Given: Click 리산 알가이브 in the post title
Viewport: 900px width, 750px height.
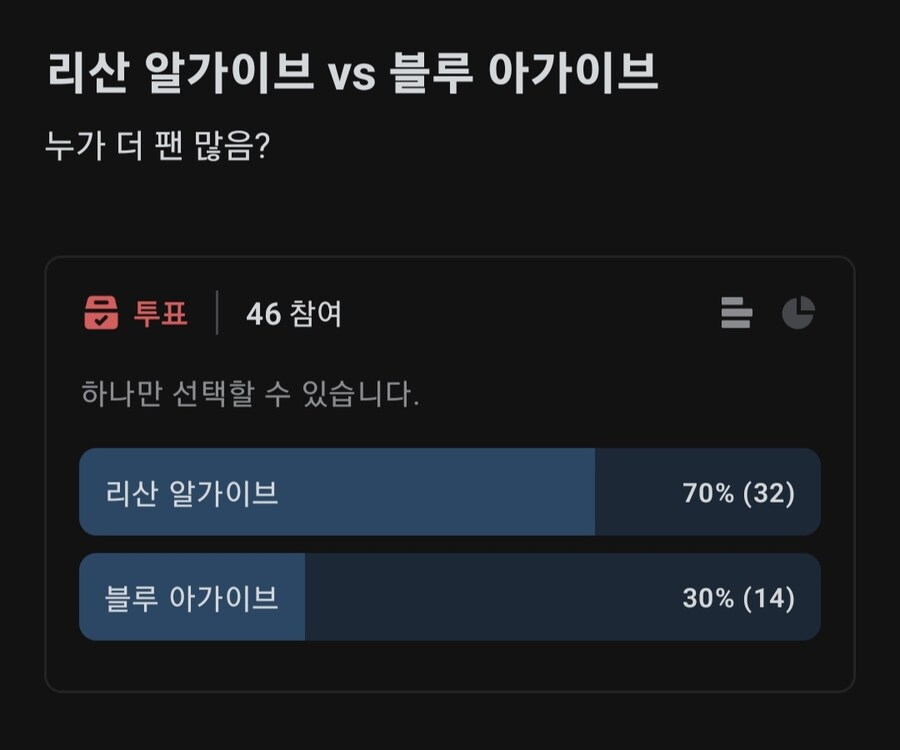Looking at the screenshot, I should (x=180, y=76).
